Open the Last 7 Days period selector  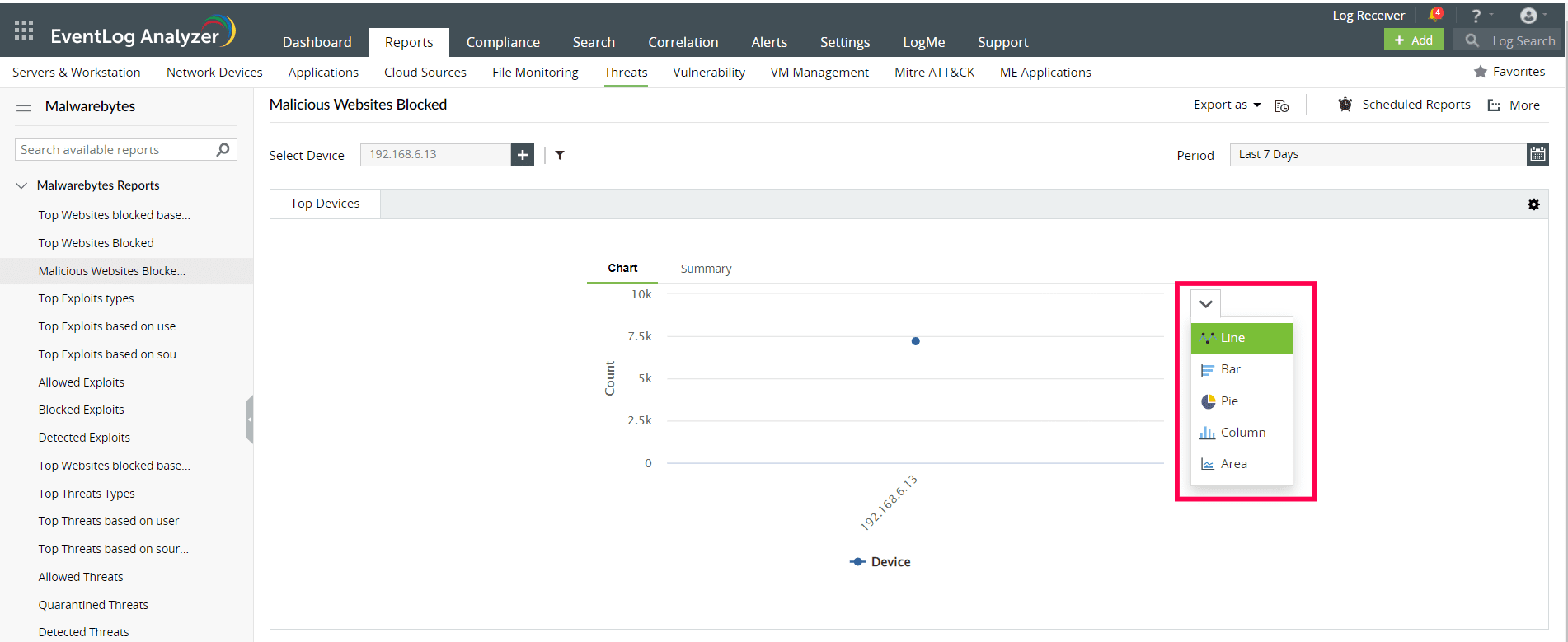pyautogui.click(x=1378, y=154)
